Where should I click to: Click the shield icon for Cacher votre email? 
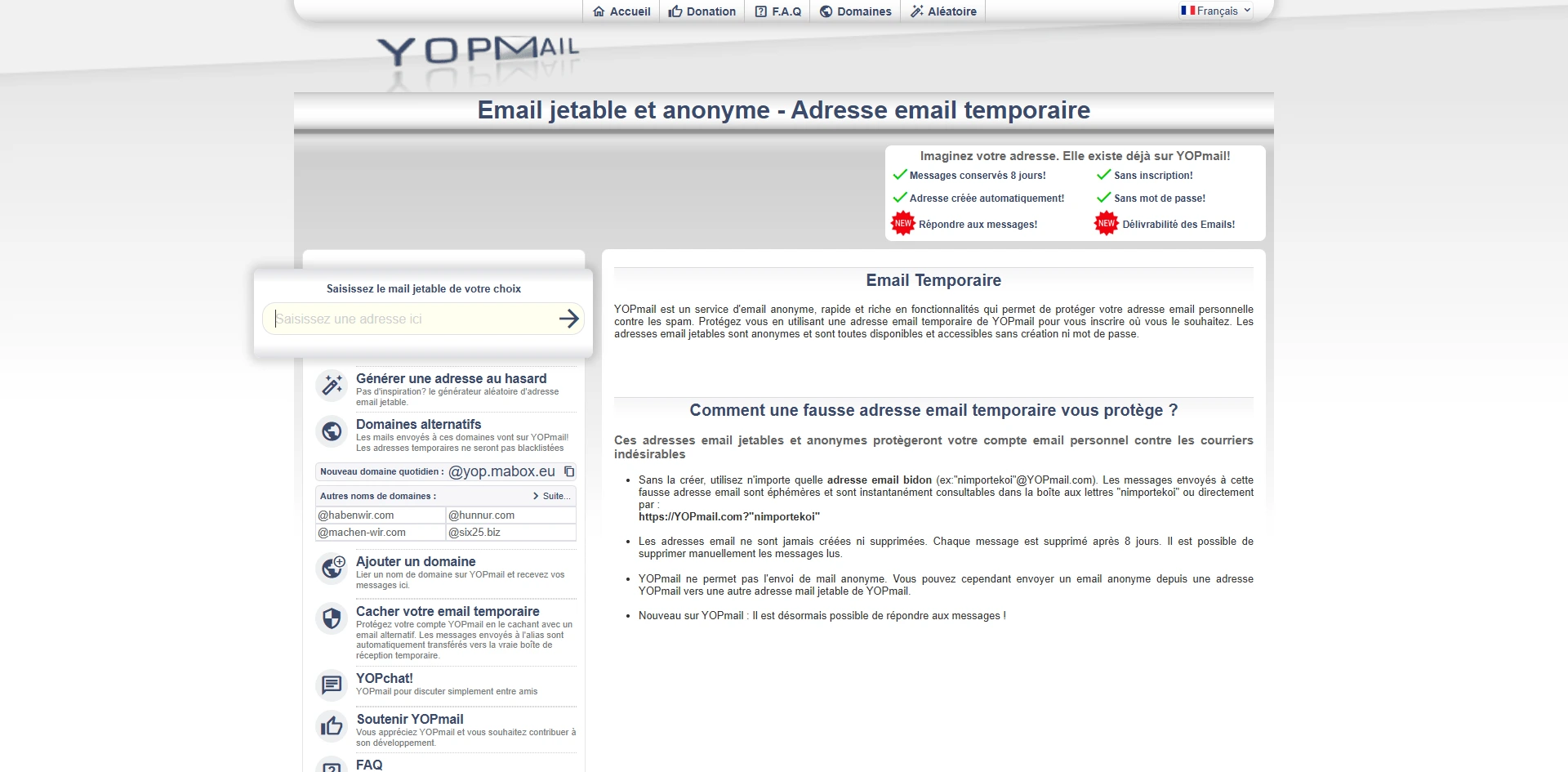tap(332, 618)
